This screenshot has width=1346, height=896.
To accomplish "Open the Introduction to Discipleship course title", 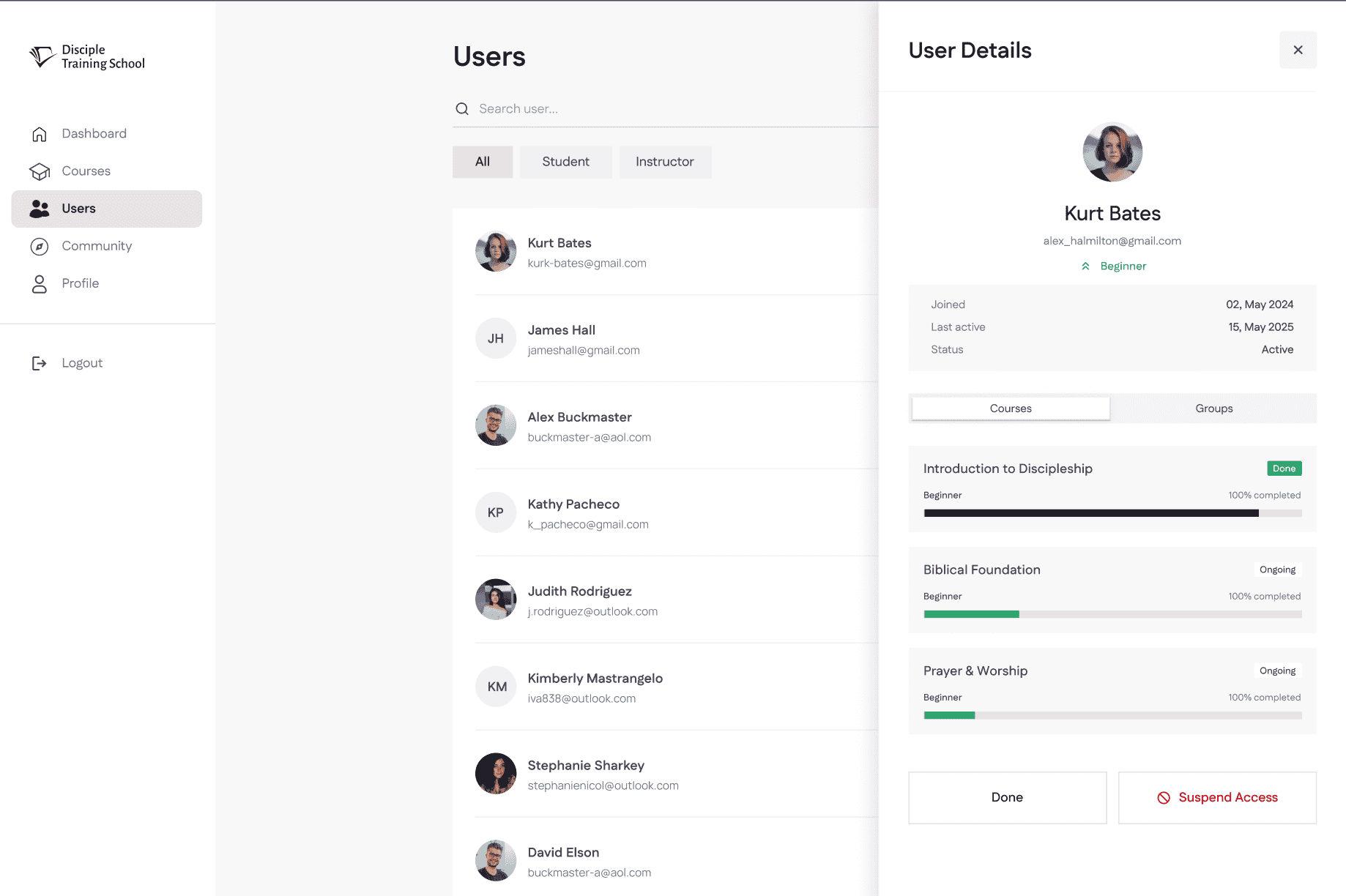I will pyautogui.click(x=1008, y=468).
